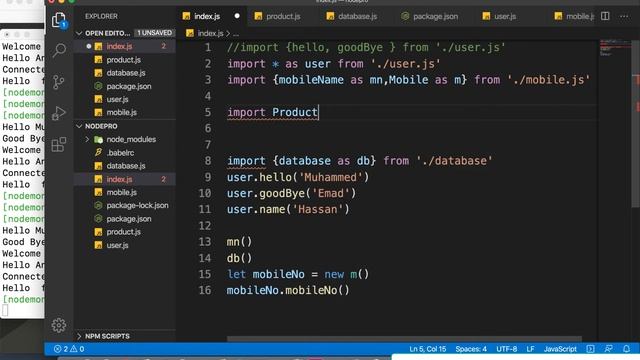Viewport: 640px width, 360px height.
Task: Open the Manage gear menu
Action: [59, 325]
